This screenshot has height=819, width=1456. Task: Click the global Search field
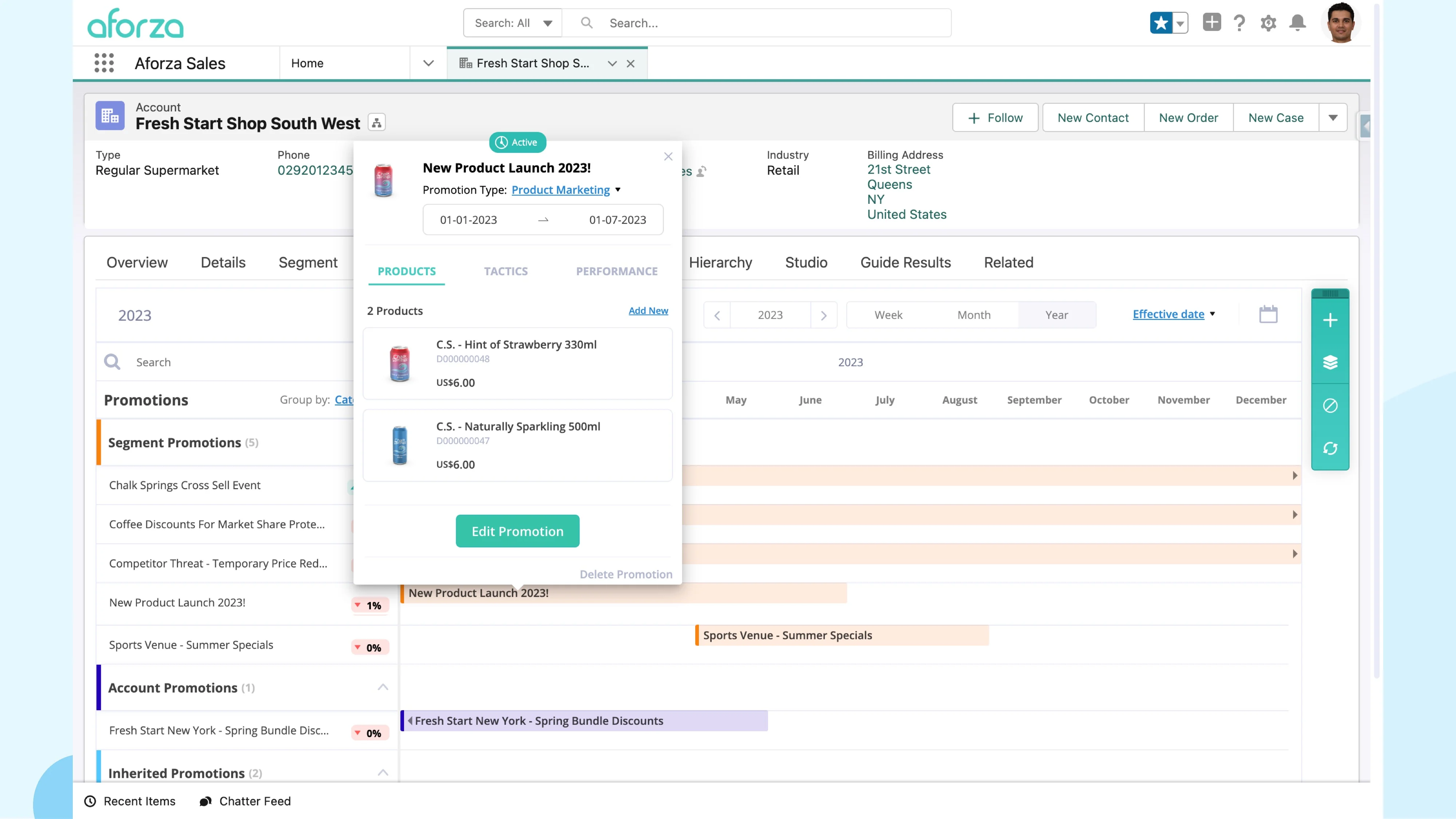(757, 23)
